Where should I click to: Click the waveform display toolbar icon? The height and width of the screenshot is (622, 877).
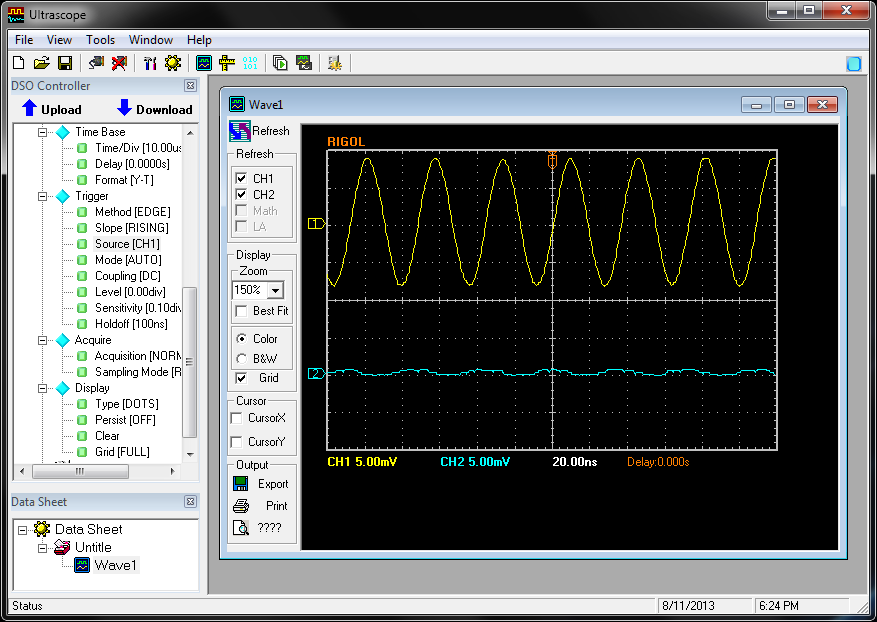[204, 63]
